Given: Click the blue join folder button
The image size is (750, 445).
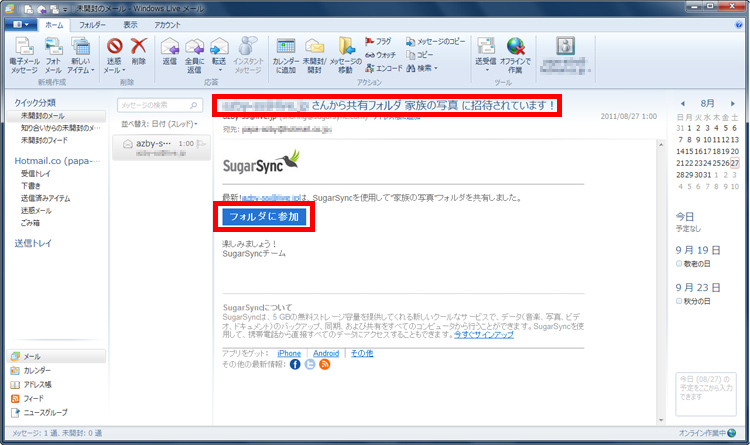Looking at the screenshot, I should pyautogui.click(x=264, y=217).
